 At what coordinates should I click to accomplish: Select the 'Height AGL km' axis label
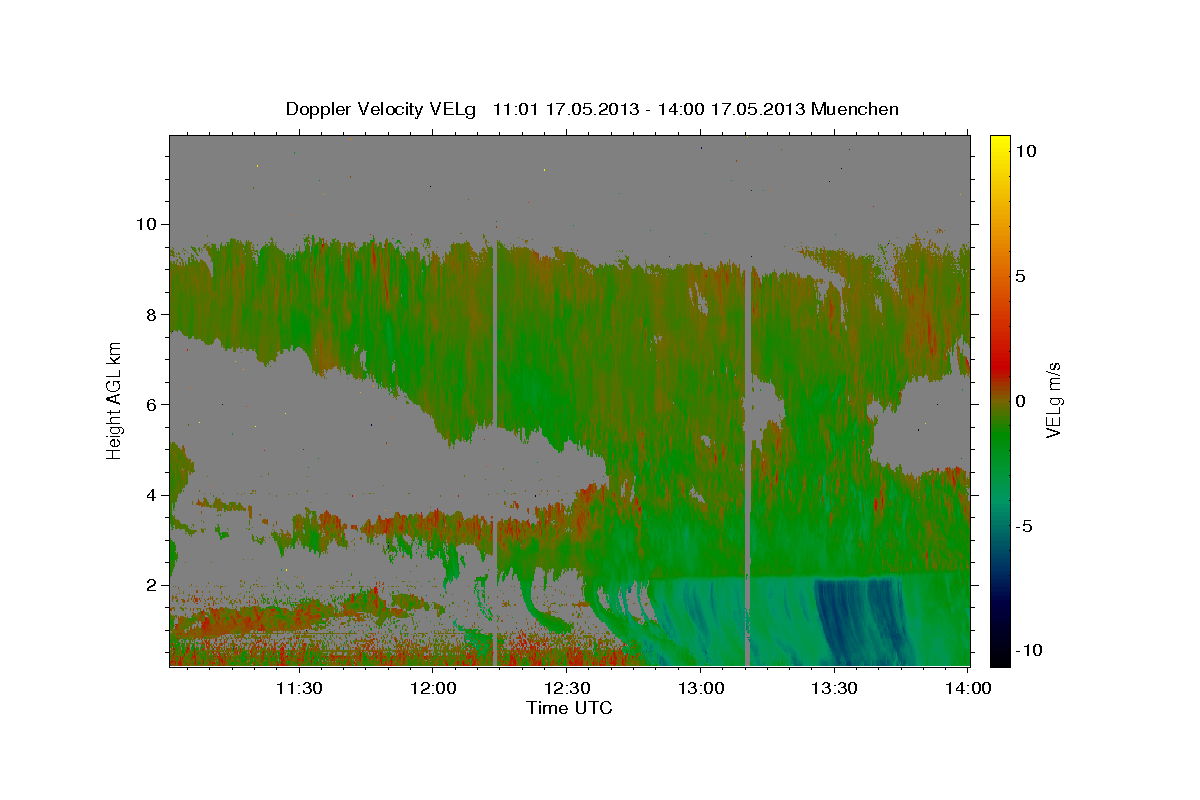114,400
